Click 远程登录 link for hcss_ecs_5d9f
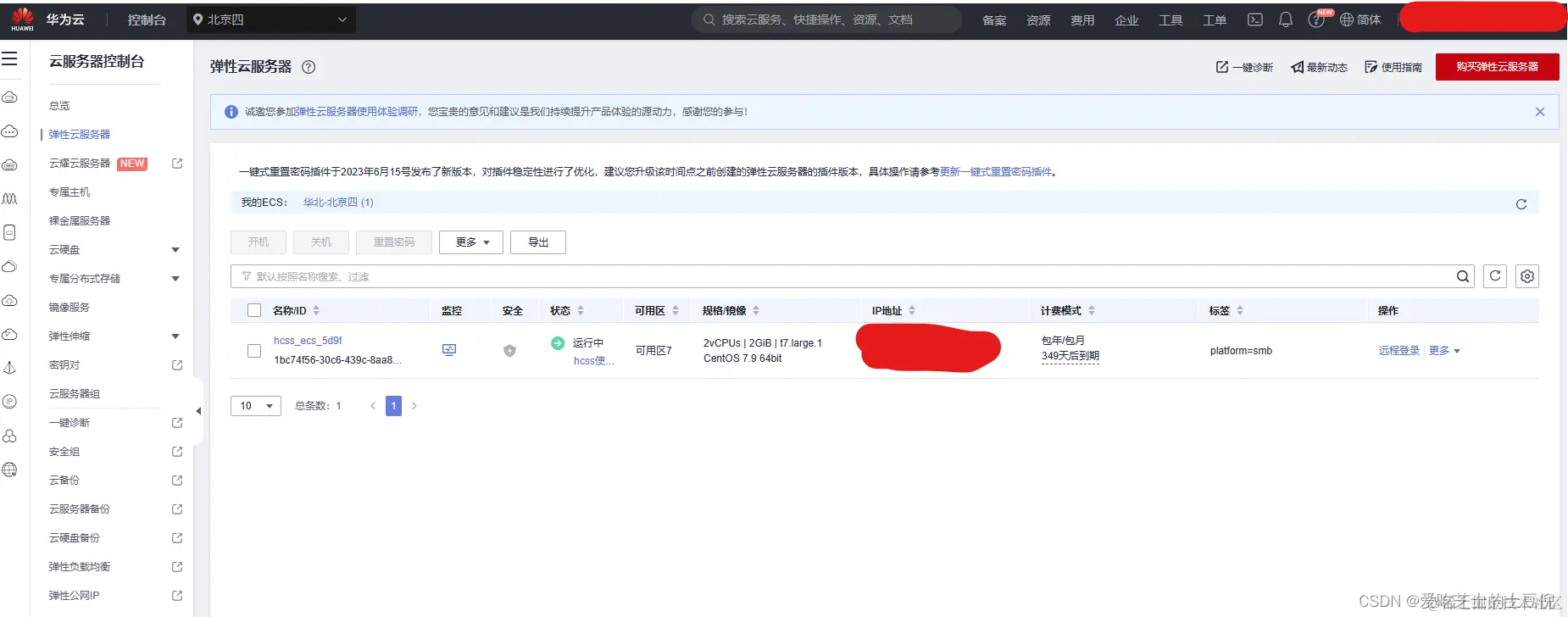1568x617 pixels. (x=1398, y=351)
